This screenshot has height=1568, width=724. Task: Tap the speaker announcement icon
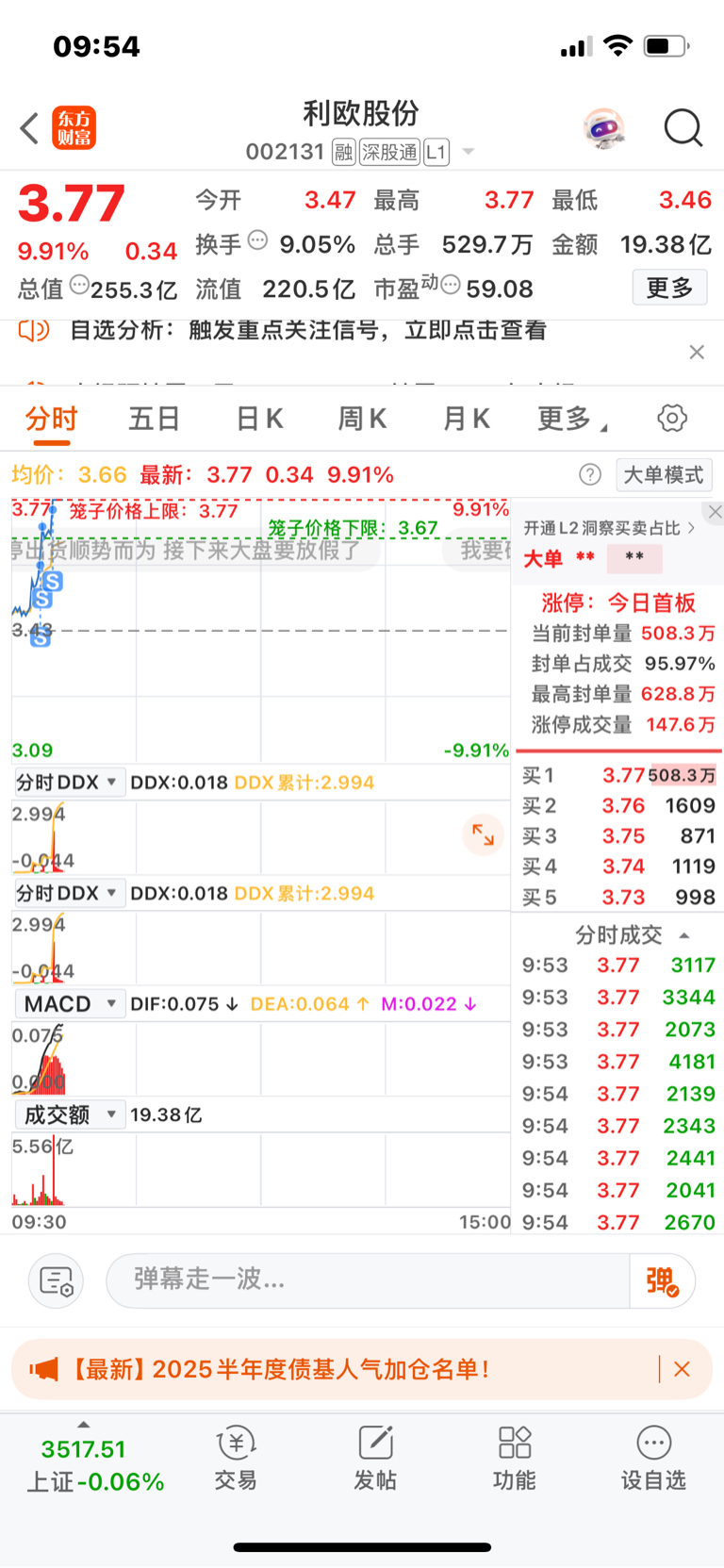click(x=34, y=331)
